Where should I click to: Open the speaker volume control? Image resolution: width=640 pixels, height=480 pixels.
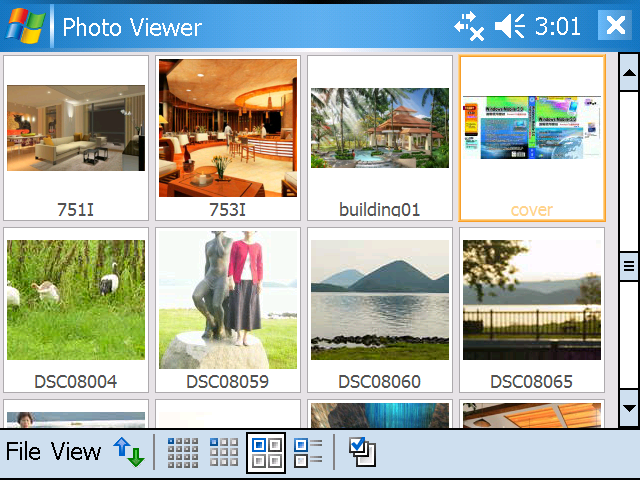[510, 27]
